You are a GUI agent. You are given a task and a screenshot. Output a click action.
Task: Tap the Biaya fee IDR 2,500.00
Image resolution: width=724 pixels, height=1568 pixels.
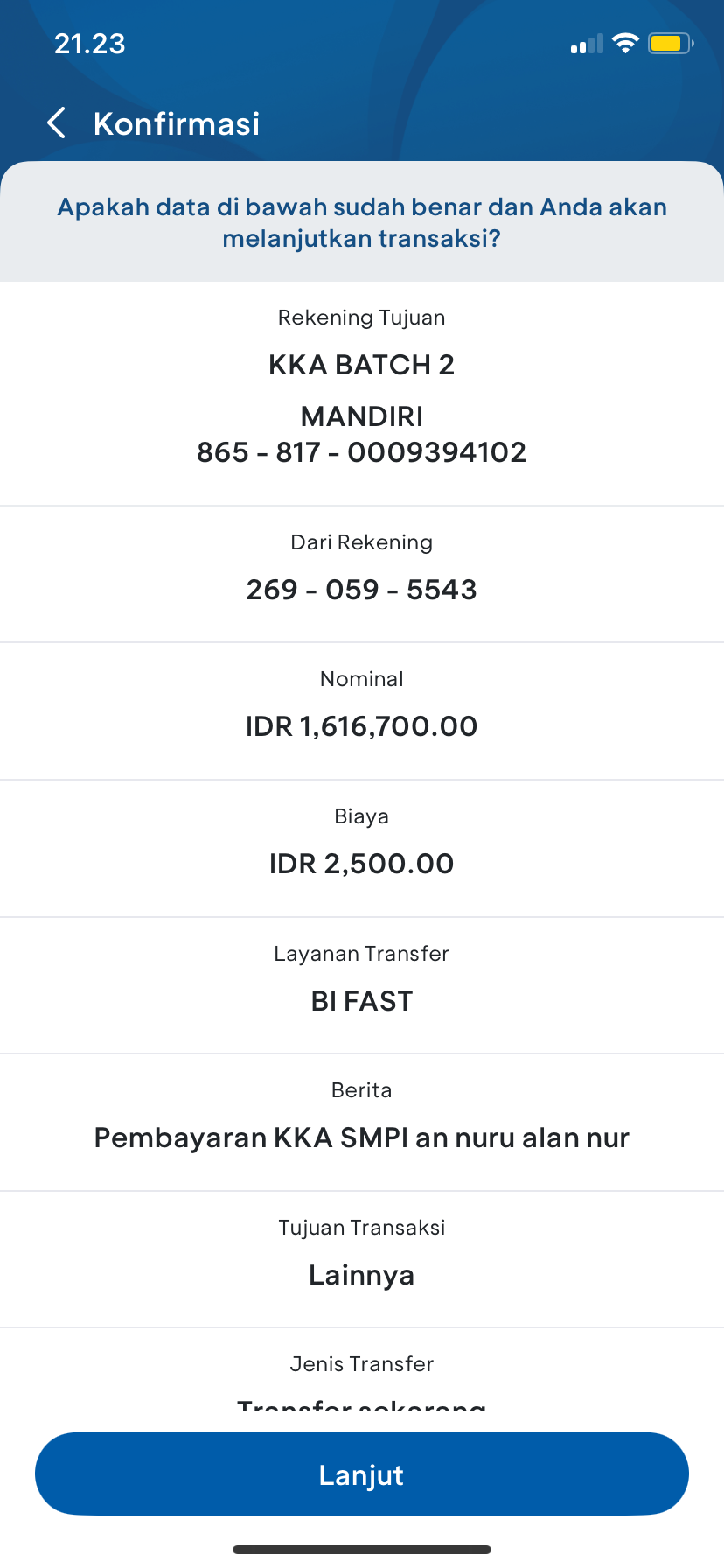(x=362, y=864)
